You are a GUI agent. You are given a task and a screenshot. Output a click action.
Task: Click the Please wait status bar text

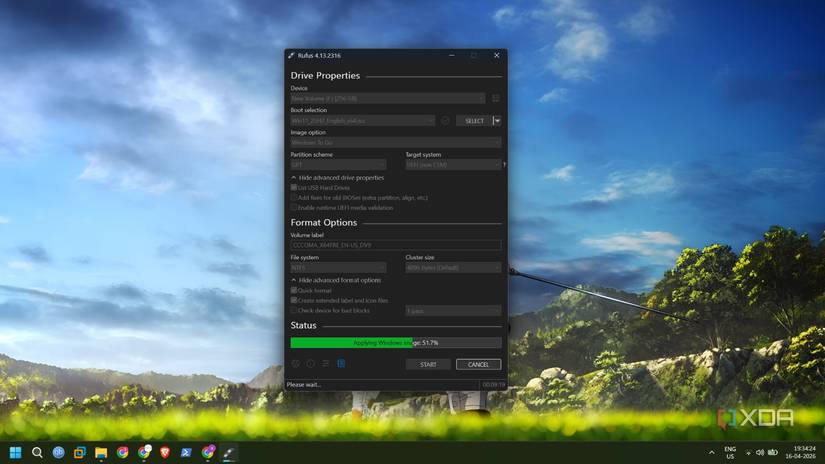click(304, 385)
